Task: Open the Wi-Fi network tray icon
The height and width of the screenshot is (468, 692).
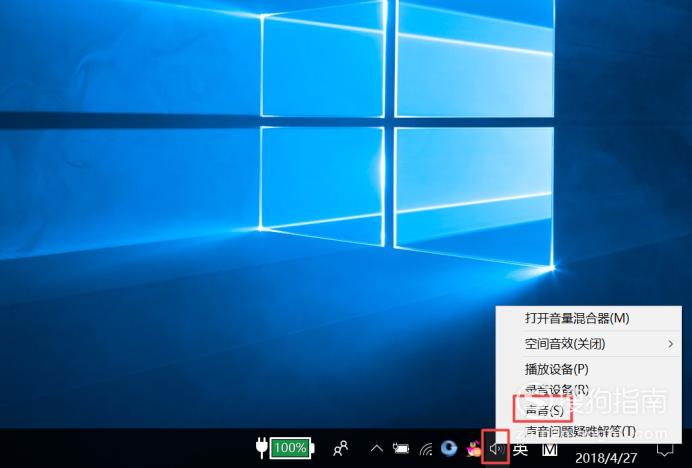Action: point(426,449)
